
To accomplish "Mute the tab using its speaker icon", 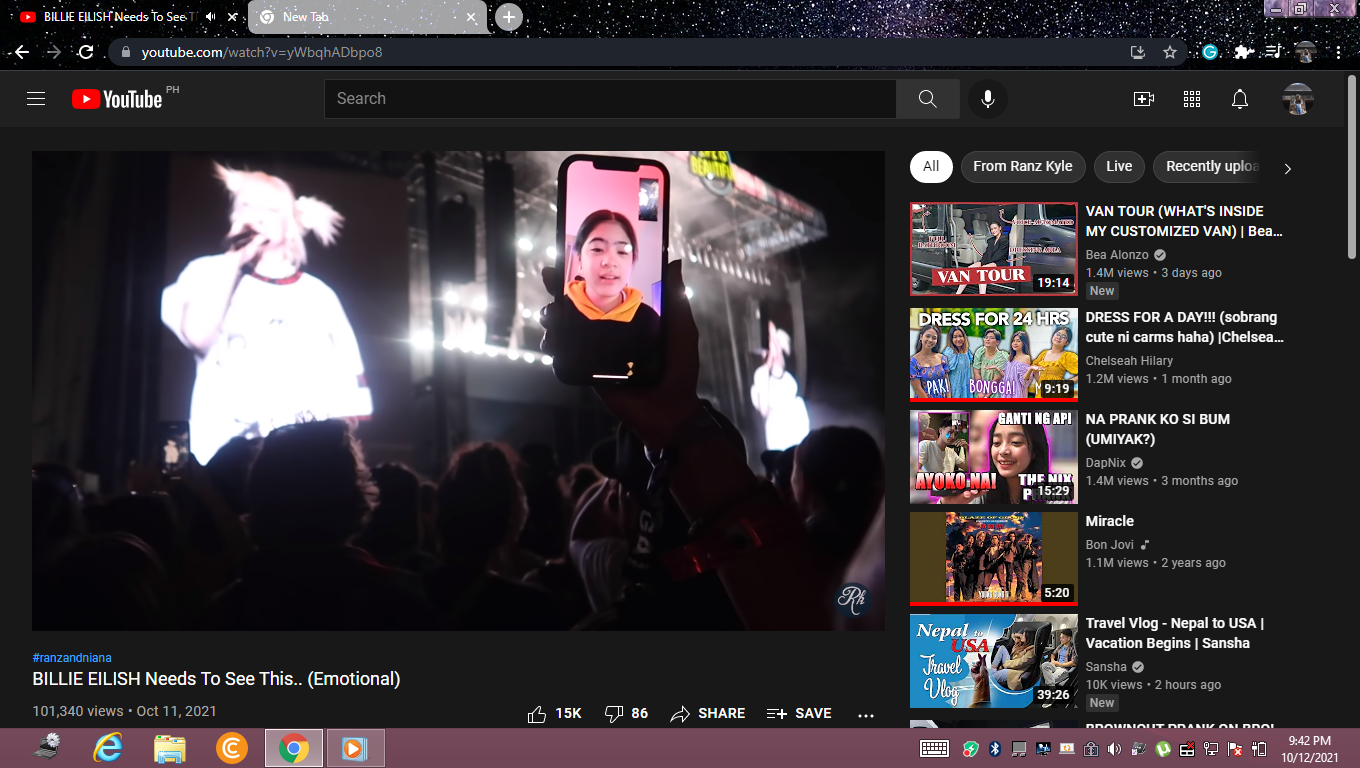I will (x=211, y=17).
